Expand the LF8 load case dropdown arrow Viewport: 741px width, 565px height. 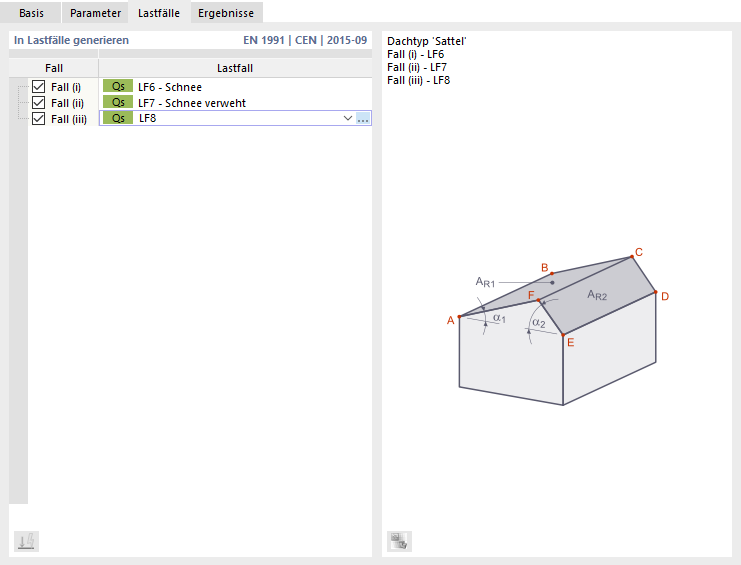pos(348,118)
